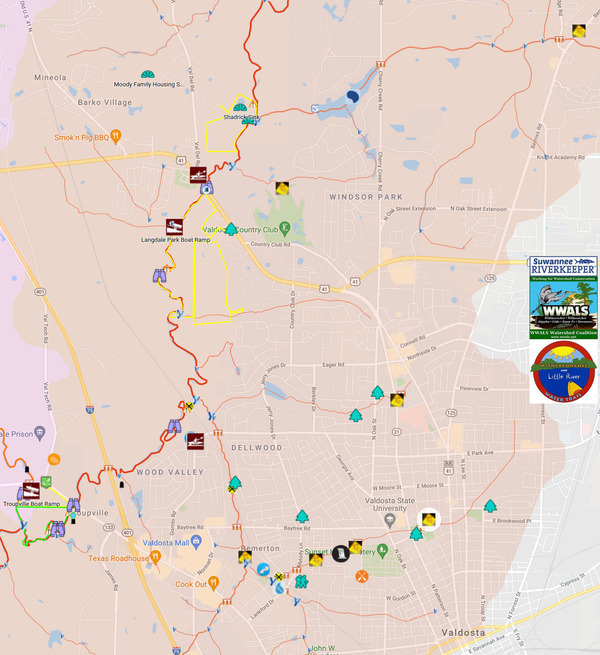Screen dimensions: 600x655
Task: Click the Cypress St label
Action: coord(572,581)
